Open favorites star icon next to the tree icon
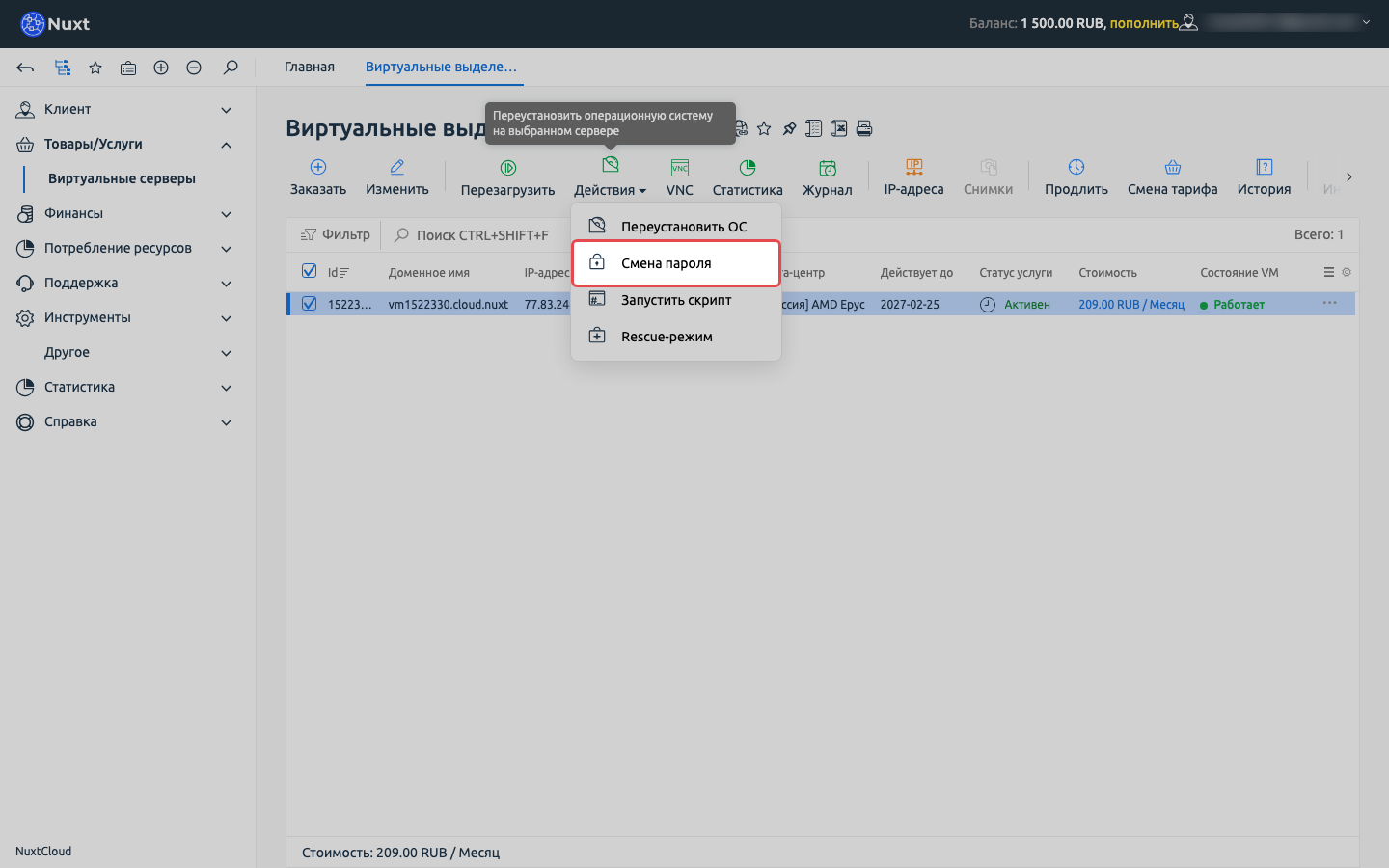The height and width of the screenshot is (868, 1389). click(95, 68)
